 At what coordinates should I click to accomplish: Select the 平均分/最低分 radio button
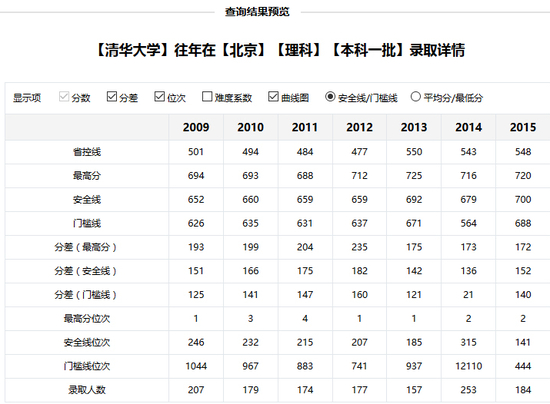(415, 96)
